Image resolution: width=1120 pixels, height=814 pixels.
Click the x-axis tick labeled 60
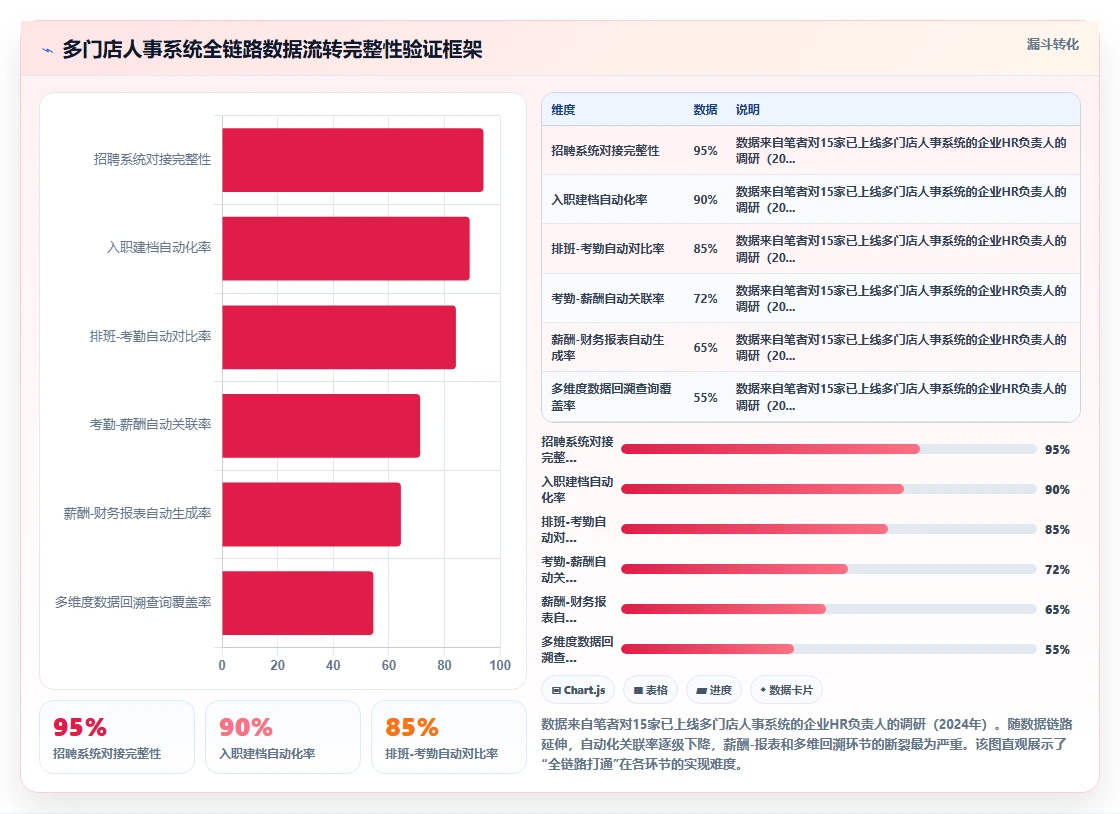(x=389, y=665)
